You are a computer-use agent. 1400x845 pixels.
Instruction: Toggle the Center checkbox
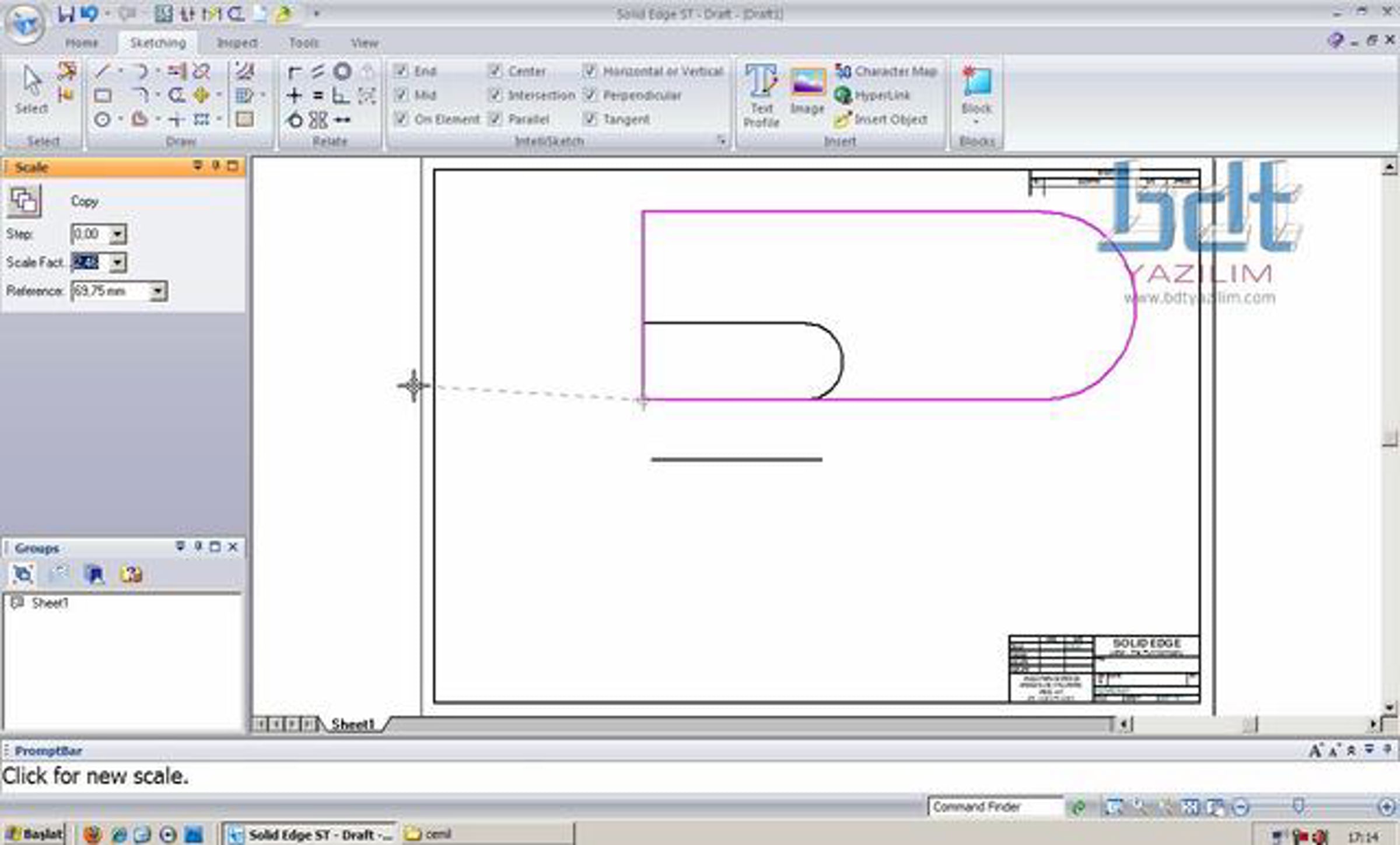pos(495,71)
